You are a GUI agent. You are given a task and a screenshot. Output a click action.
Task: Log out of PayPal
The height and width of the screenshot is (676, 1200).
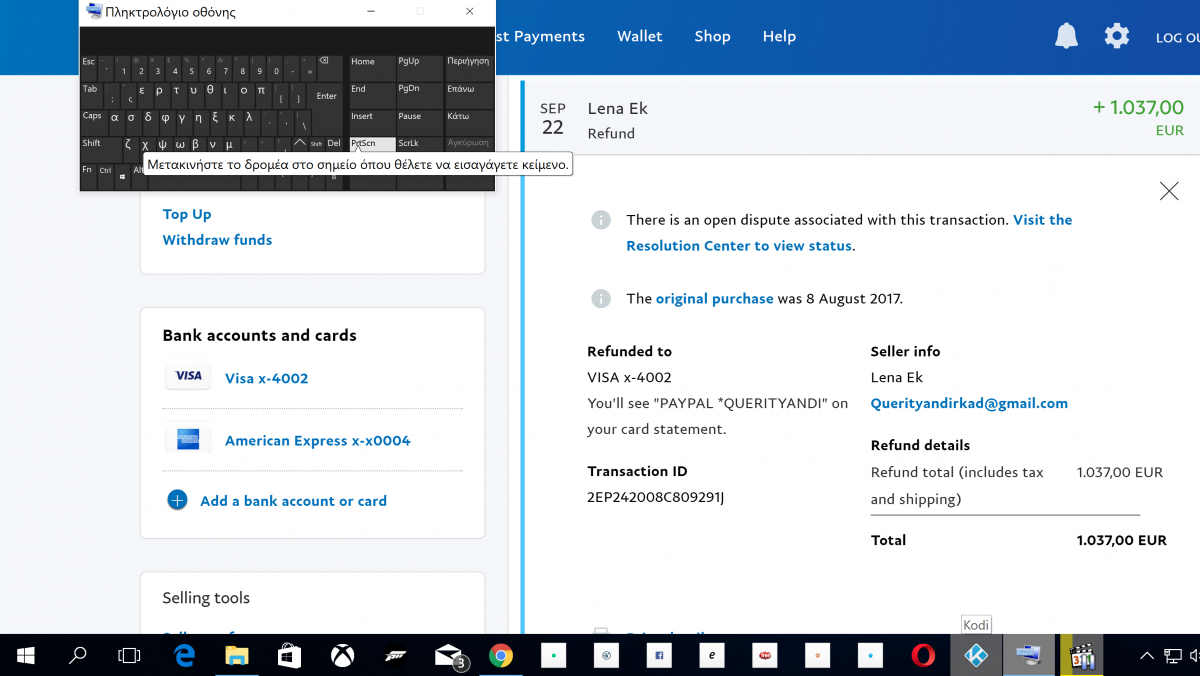pos(1177,37)
